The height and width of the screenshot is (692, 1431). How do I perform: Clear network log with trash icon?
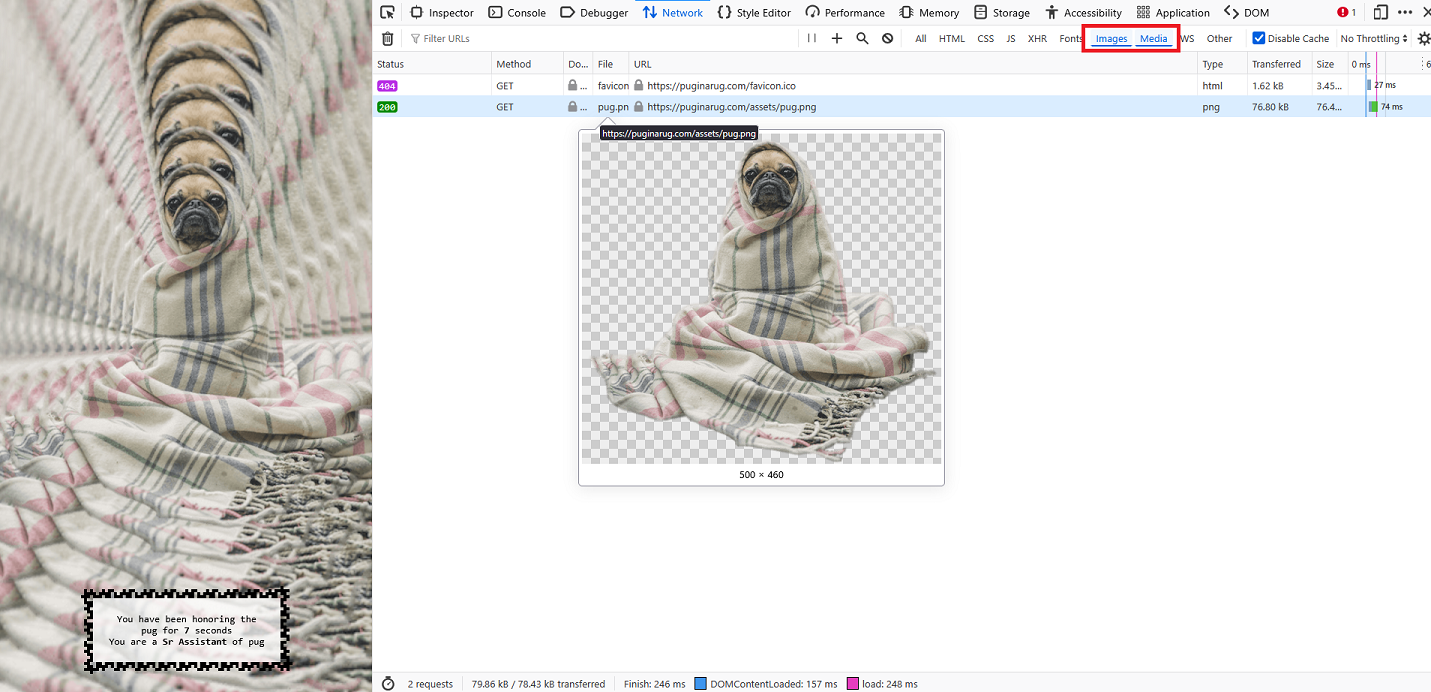pos(388,39)
